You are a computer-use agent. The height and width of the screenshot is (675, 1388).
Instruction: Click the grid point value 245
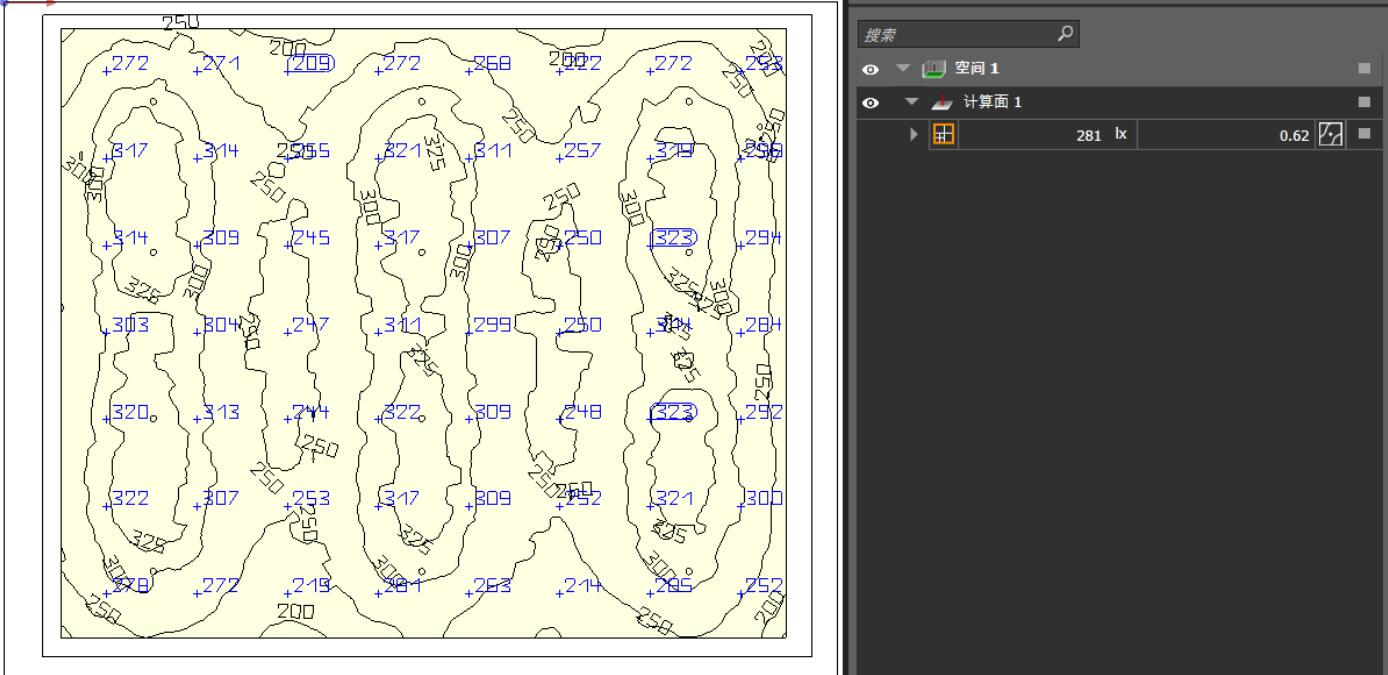click(311, 238)
